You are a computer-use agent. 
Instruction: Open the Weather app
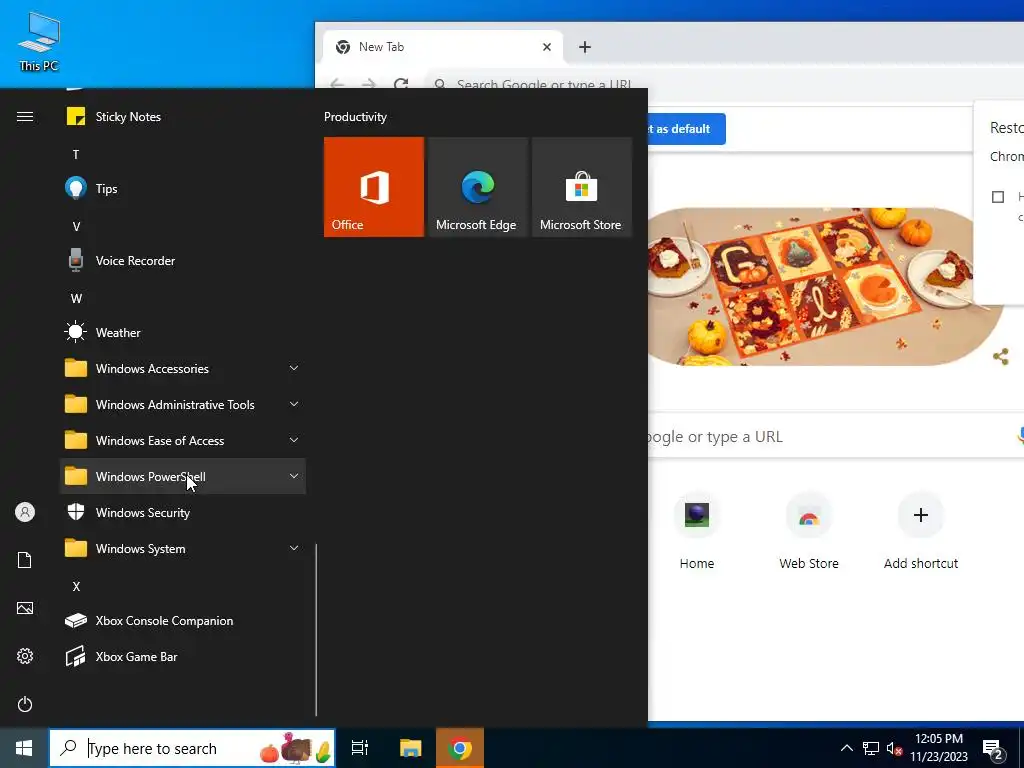[183, 332]
